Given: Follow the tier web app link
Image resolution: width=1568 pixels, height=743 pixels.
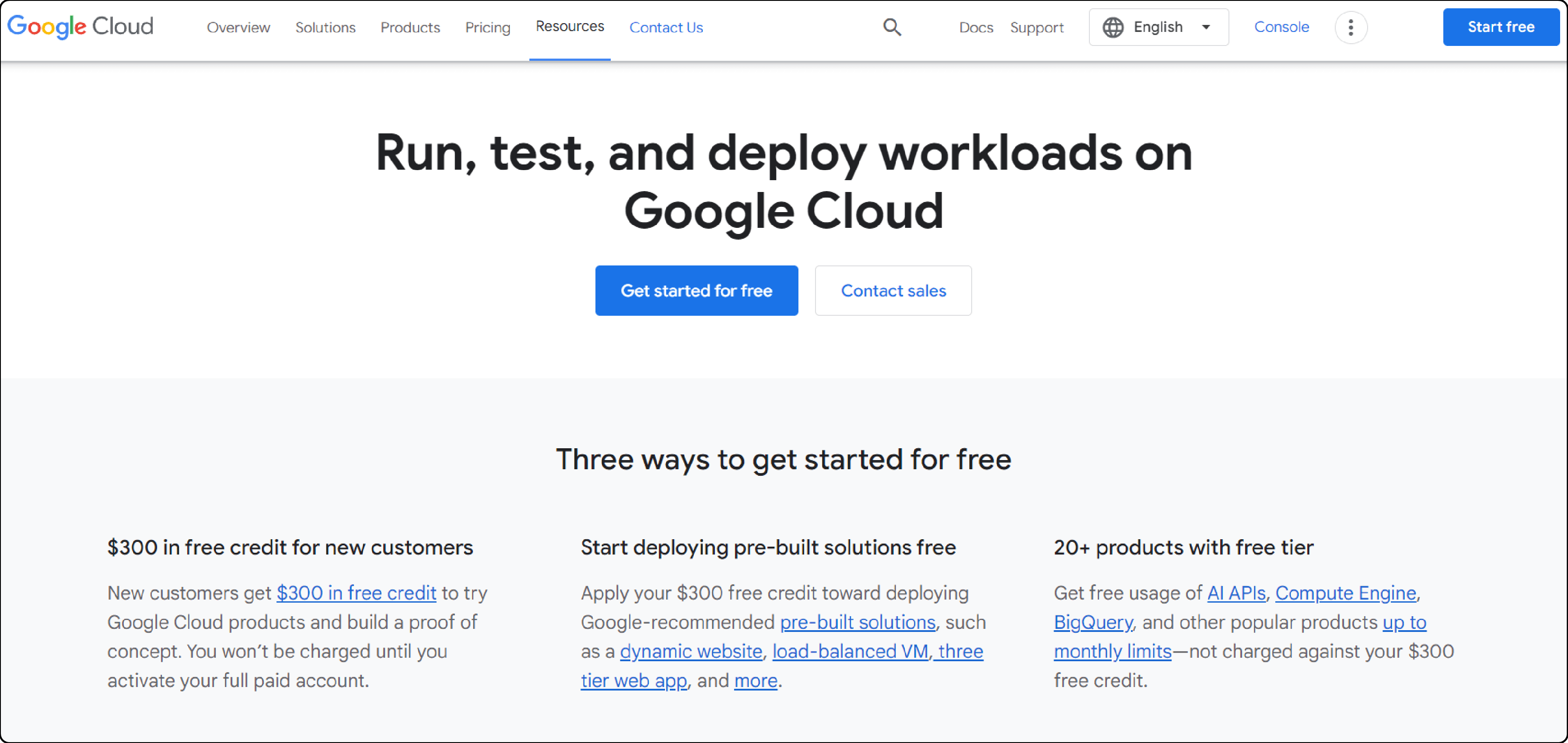Looking at the screenshot, I should pos(633,680).
